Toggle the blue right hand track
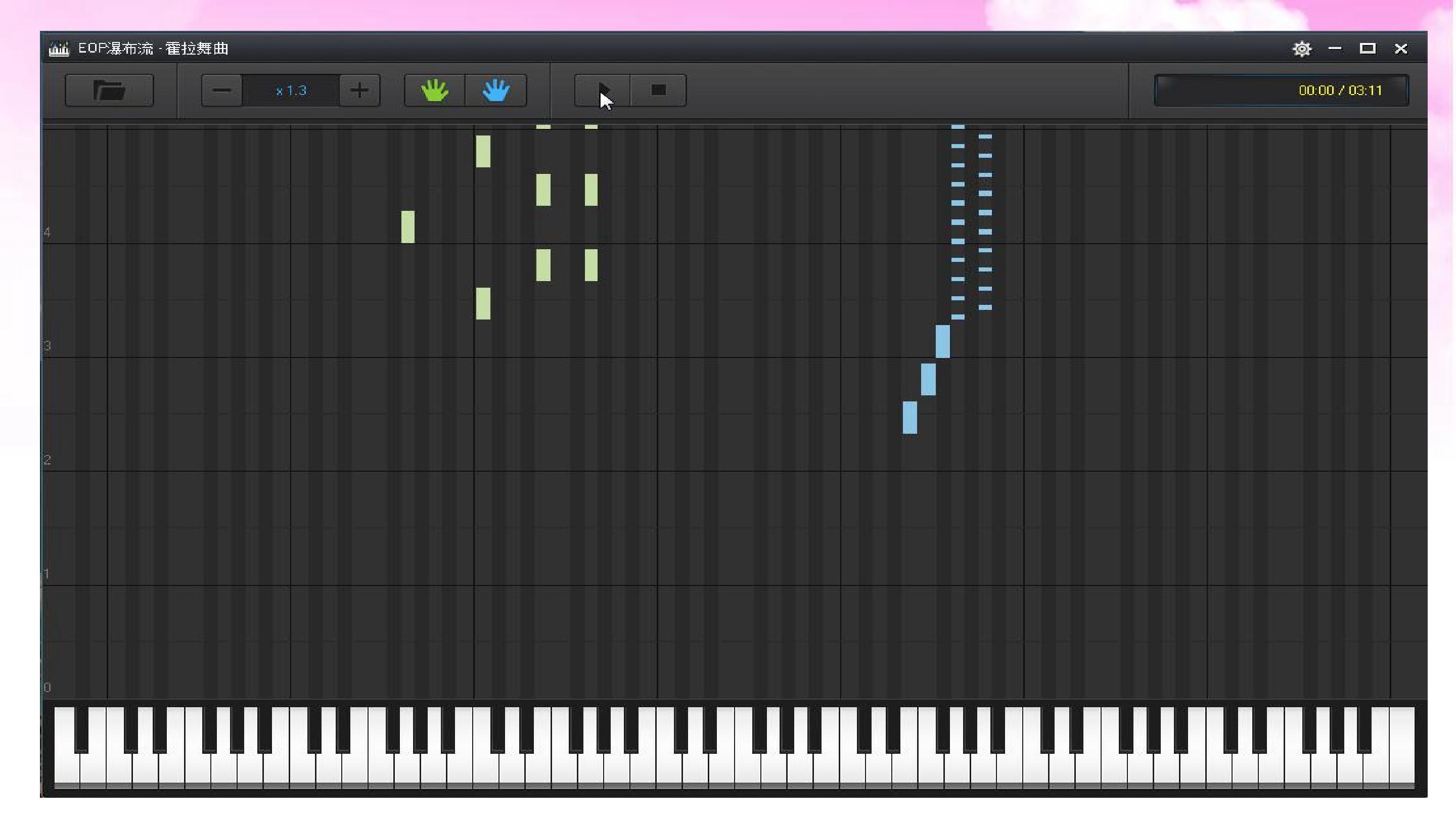This screenshot has height=819, width=1456. pos(495,90)
